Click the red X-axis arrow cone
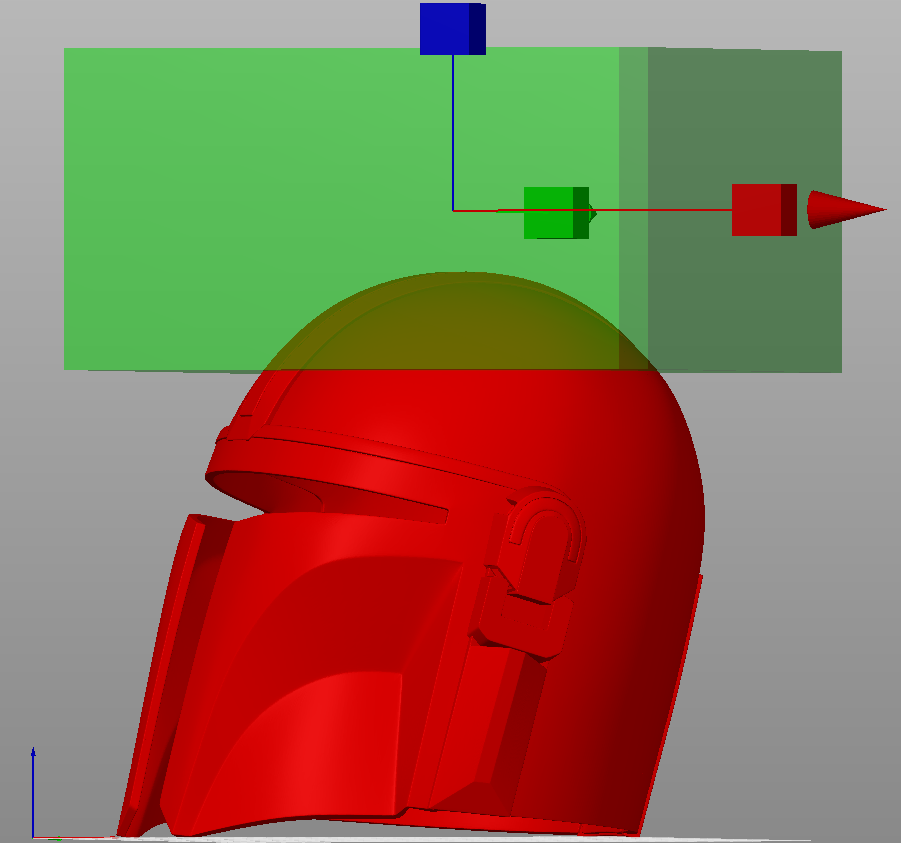 (x=846, y=210)
